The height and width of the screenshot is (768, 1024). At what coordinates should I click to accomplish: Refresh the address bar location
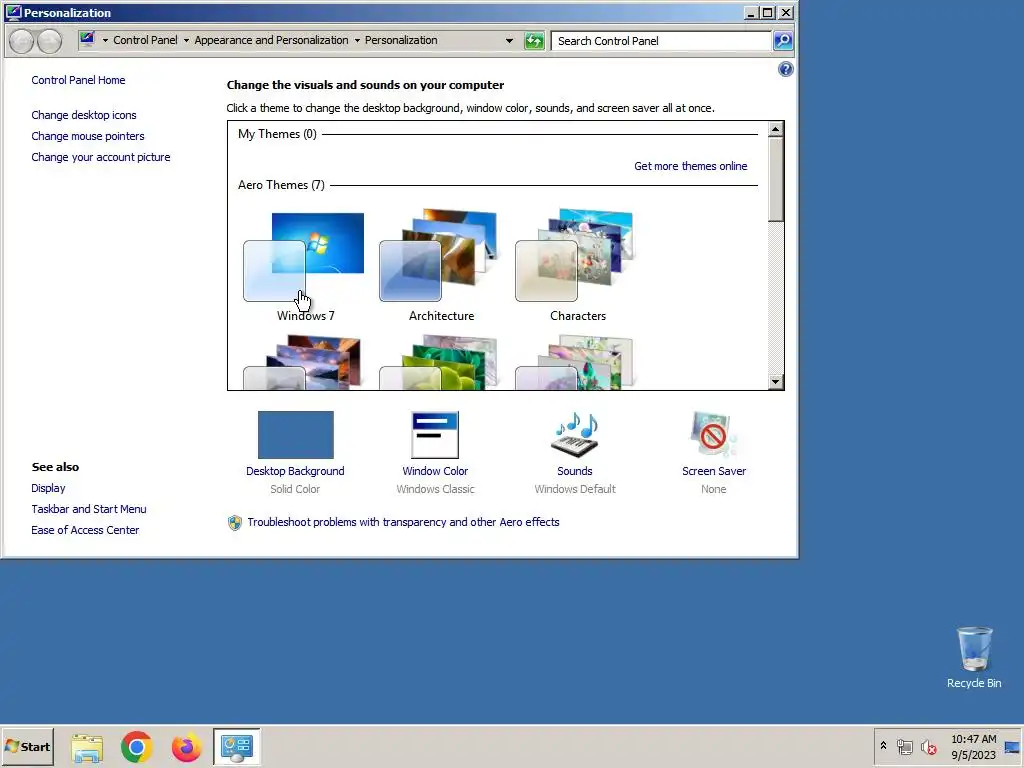click(534, 40)
